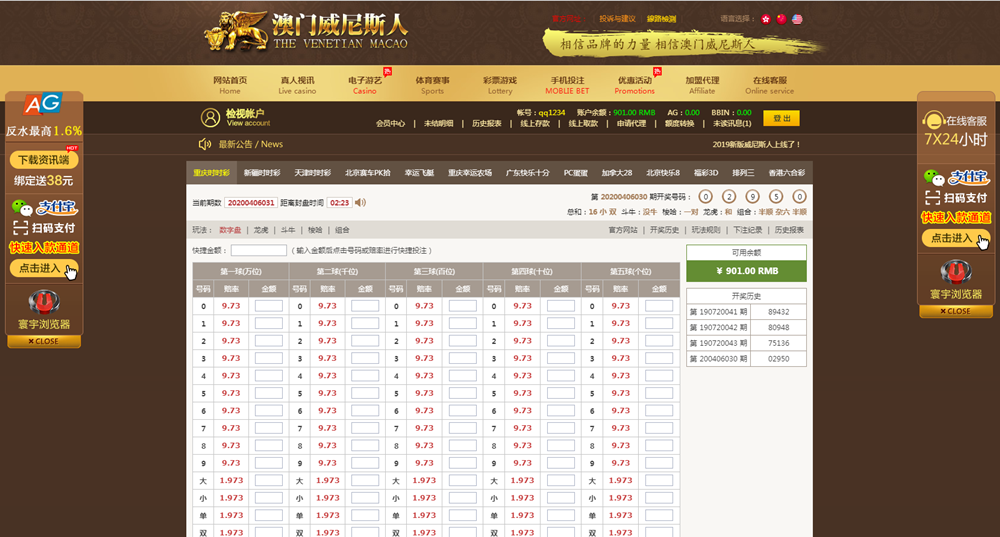Select the Hong Kong flag language icon

pyautogui.click(x=767, y=19)
